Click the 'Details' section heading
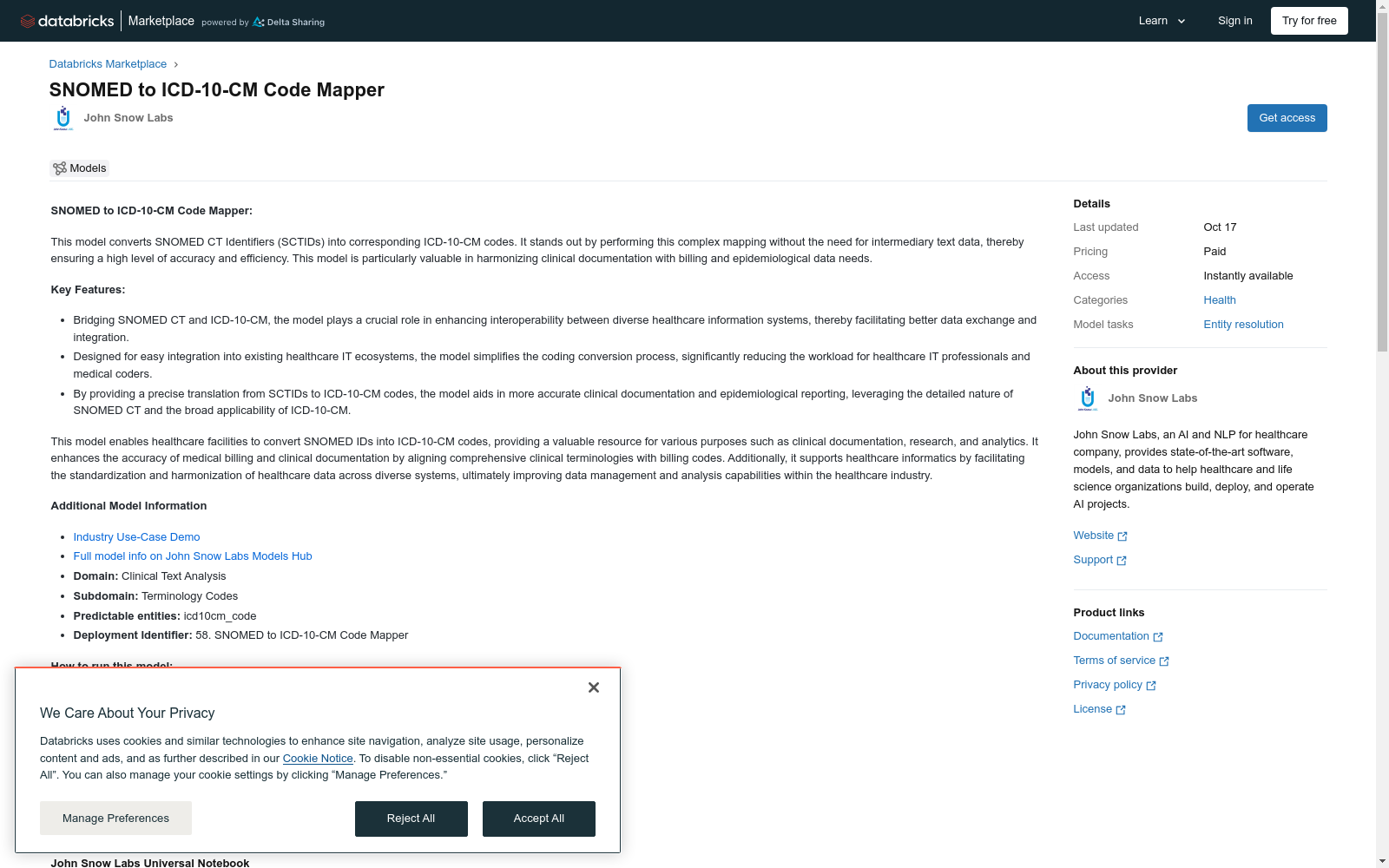Image resolution: width=1389 pixels, height=868 pixels. pos(1092,204)
